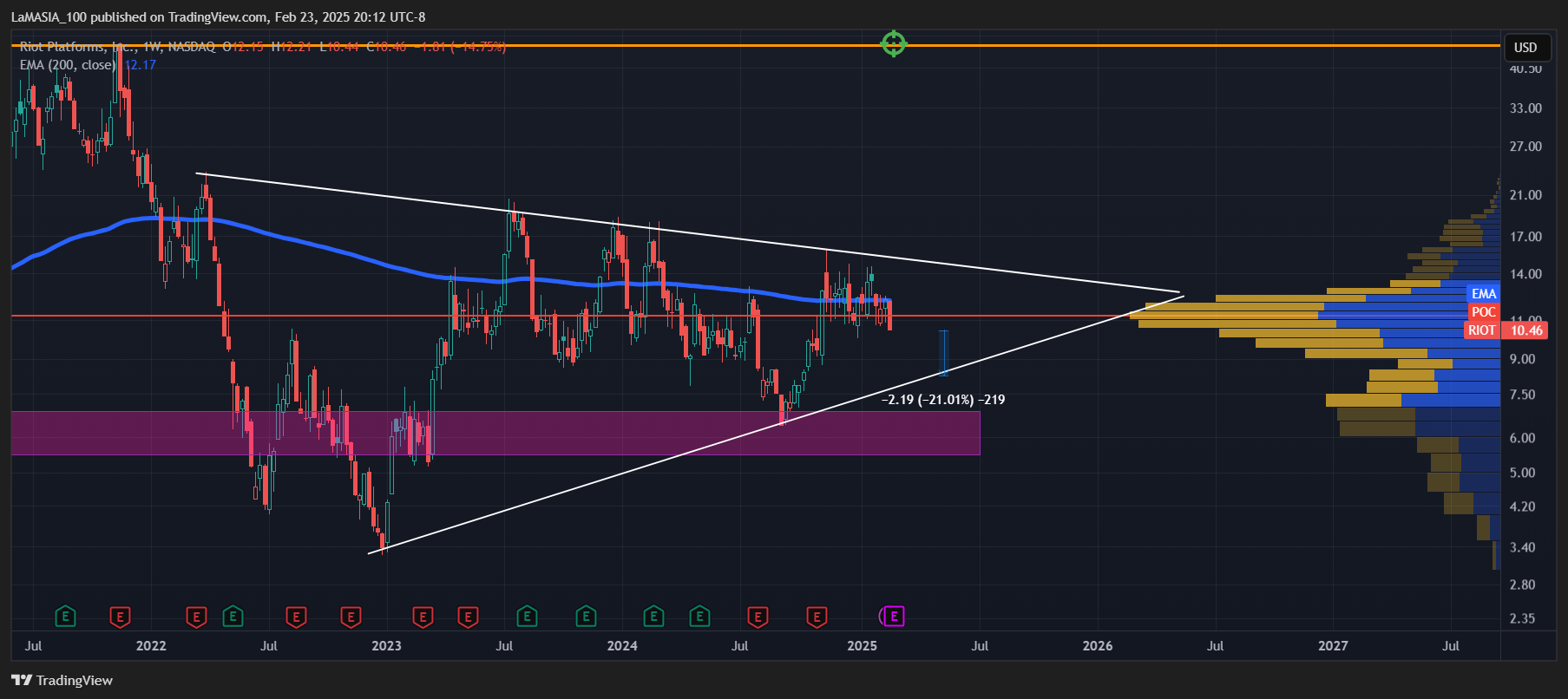Click the 27.00 price axis label
1568x699 pixels.
1525,147
